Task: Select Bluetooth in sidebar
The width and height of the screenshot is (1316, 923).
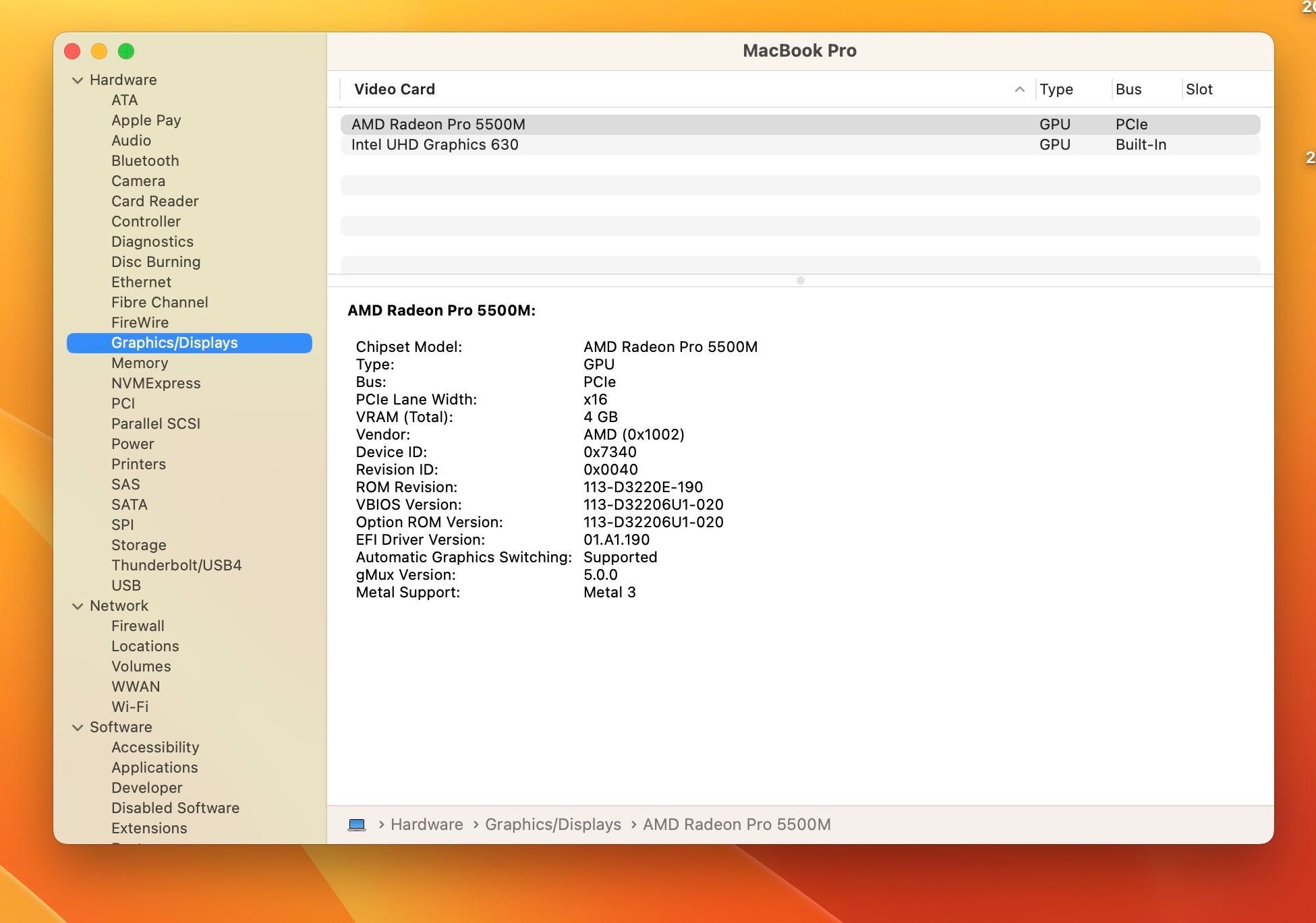Action: [x=145, y=160]
